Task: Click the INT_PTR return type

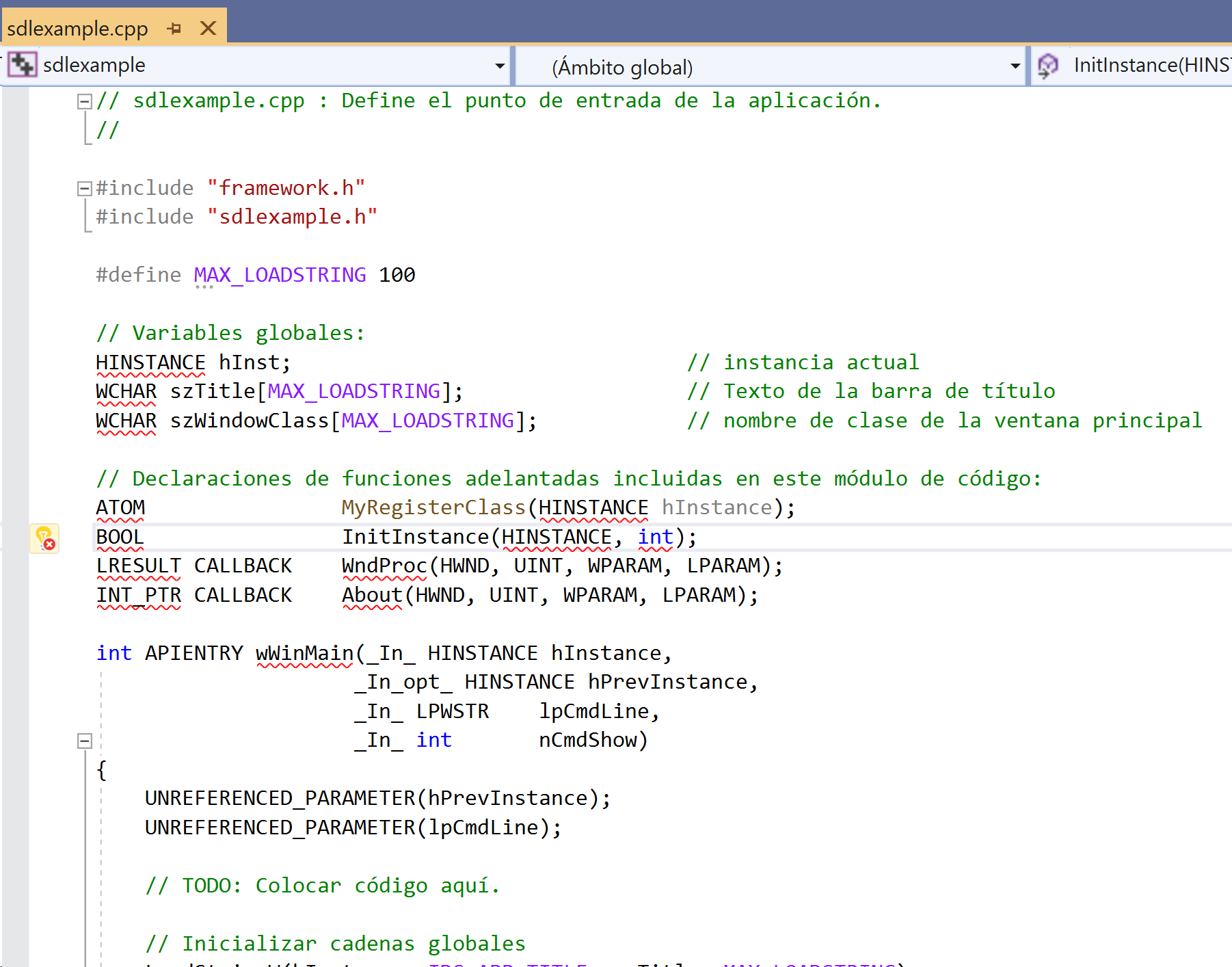Action: (x=138, y=595)
